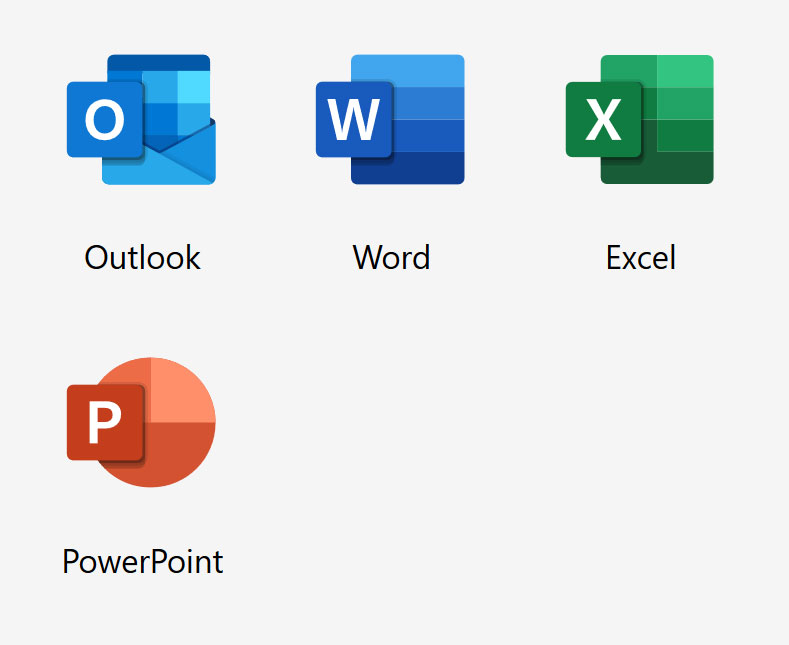Image resolution: width=789 pixels, height=645 pixels.
Task: Open the green Excel app icon
Action: point(640,120)
